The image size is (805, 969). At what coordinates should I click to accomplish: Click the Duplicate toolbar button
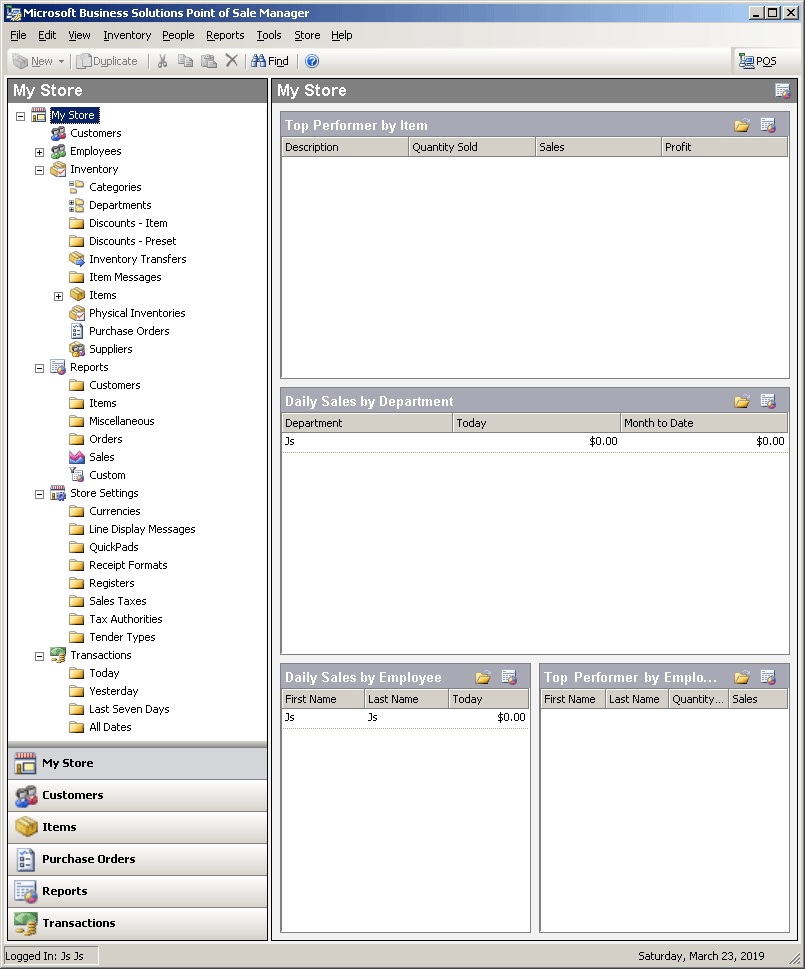pos(107,61)
